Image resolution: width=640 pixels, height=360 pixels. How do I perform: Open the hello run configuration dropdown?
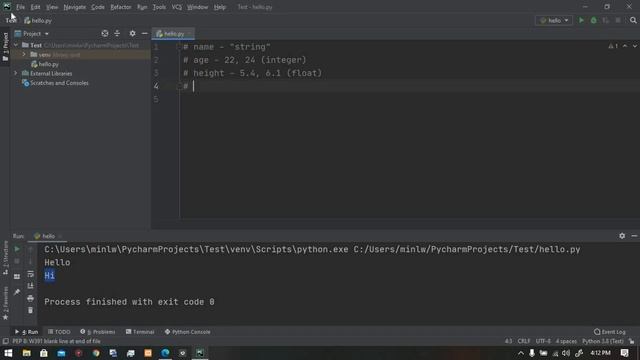pyautogui.click(x=554, y=20)
